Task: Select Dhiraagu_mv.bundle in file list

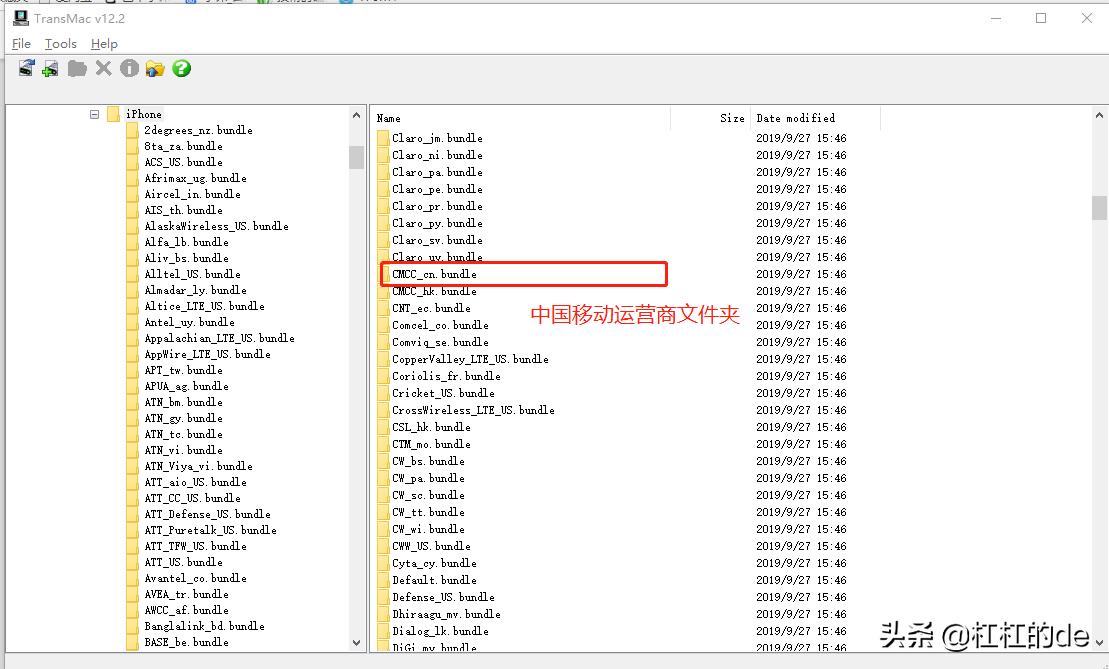Action: point(446,614)
